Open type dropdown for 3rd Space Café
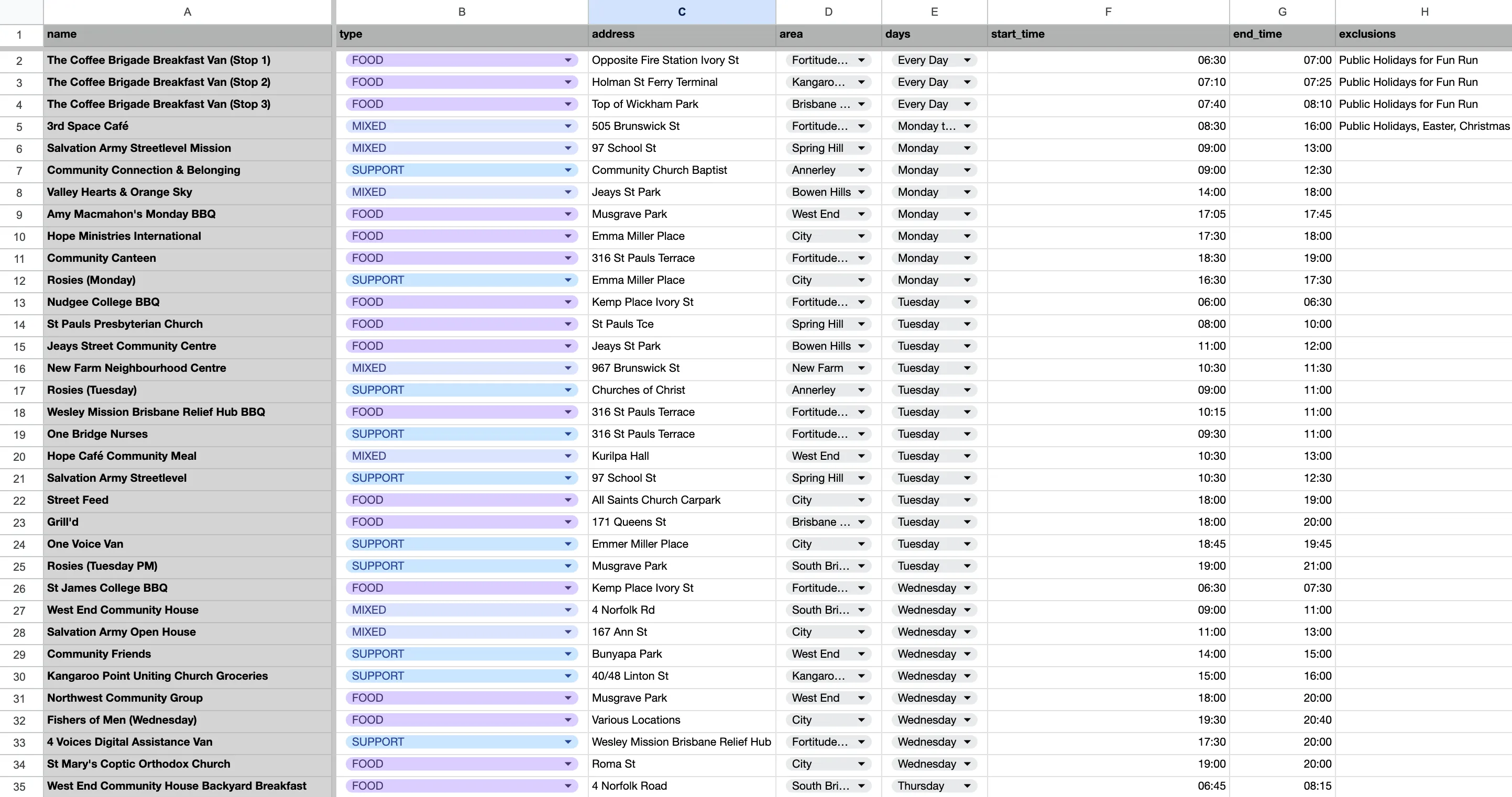 coord(567,126)
